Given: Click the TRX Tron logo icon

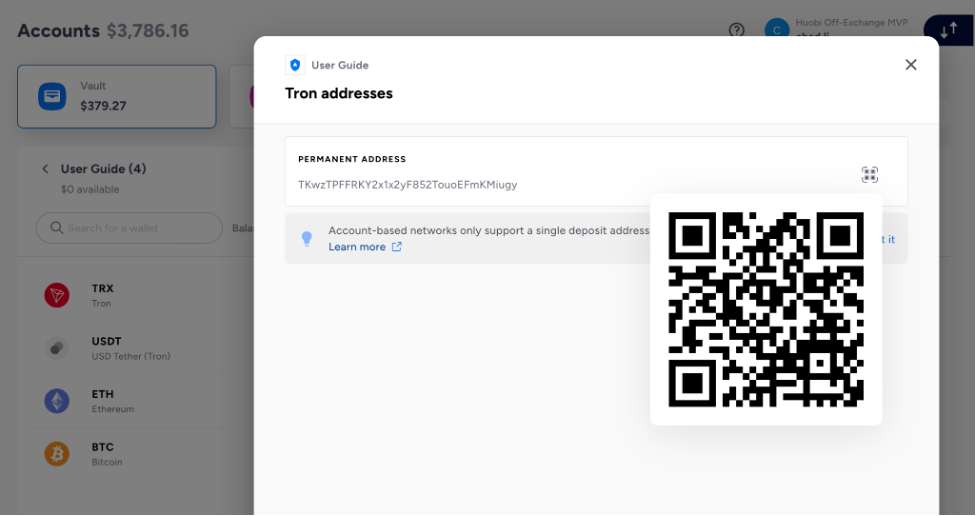Looking at the screenshot, I should point(57,295).
